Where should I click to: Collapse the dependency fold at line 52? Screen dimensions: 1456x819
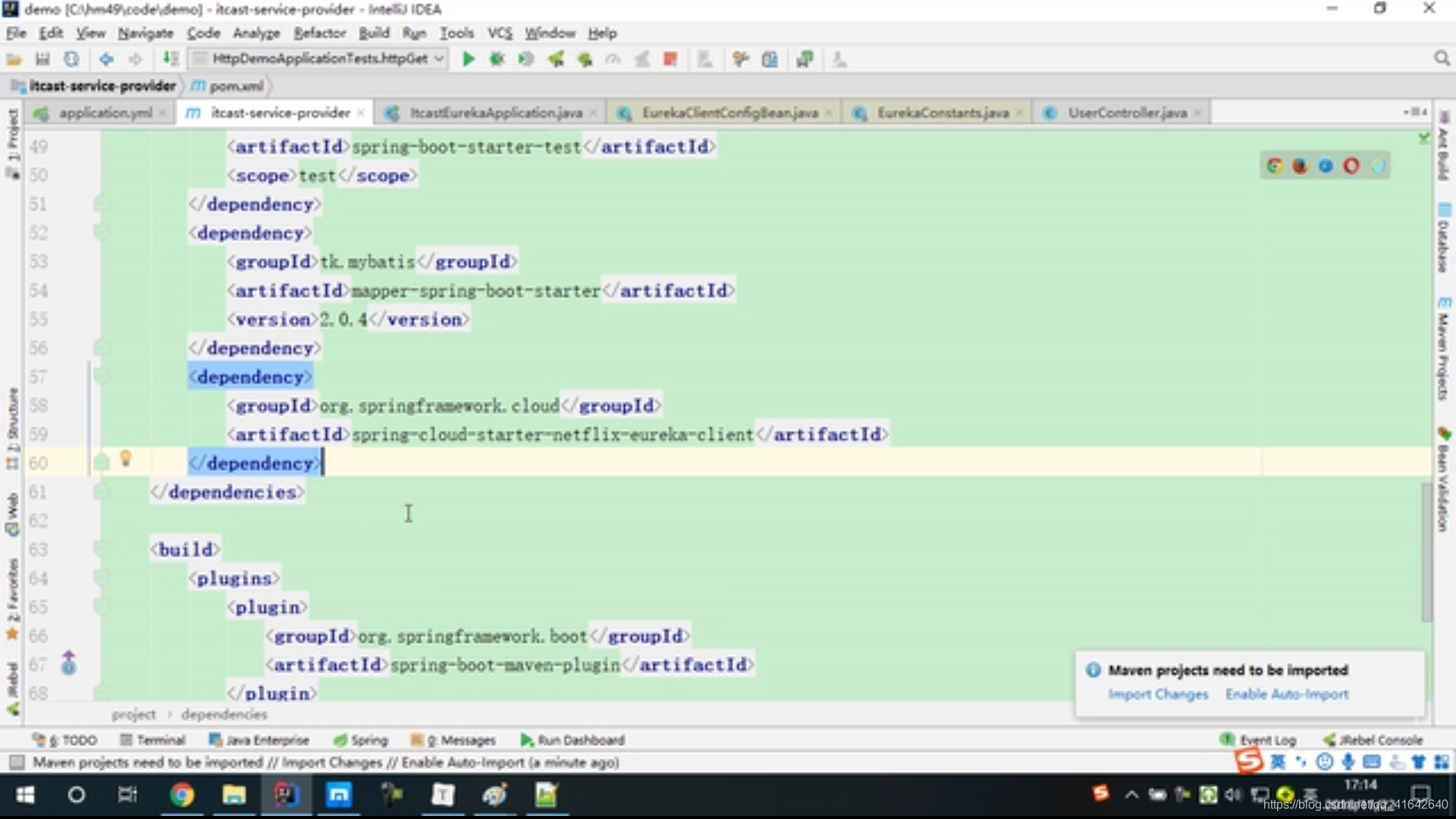tap(101, 233)
